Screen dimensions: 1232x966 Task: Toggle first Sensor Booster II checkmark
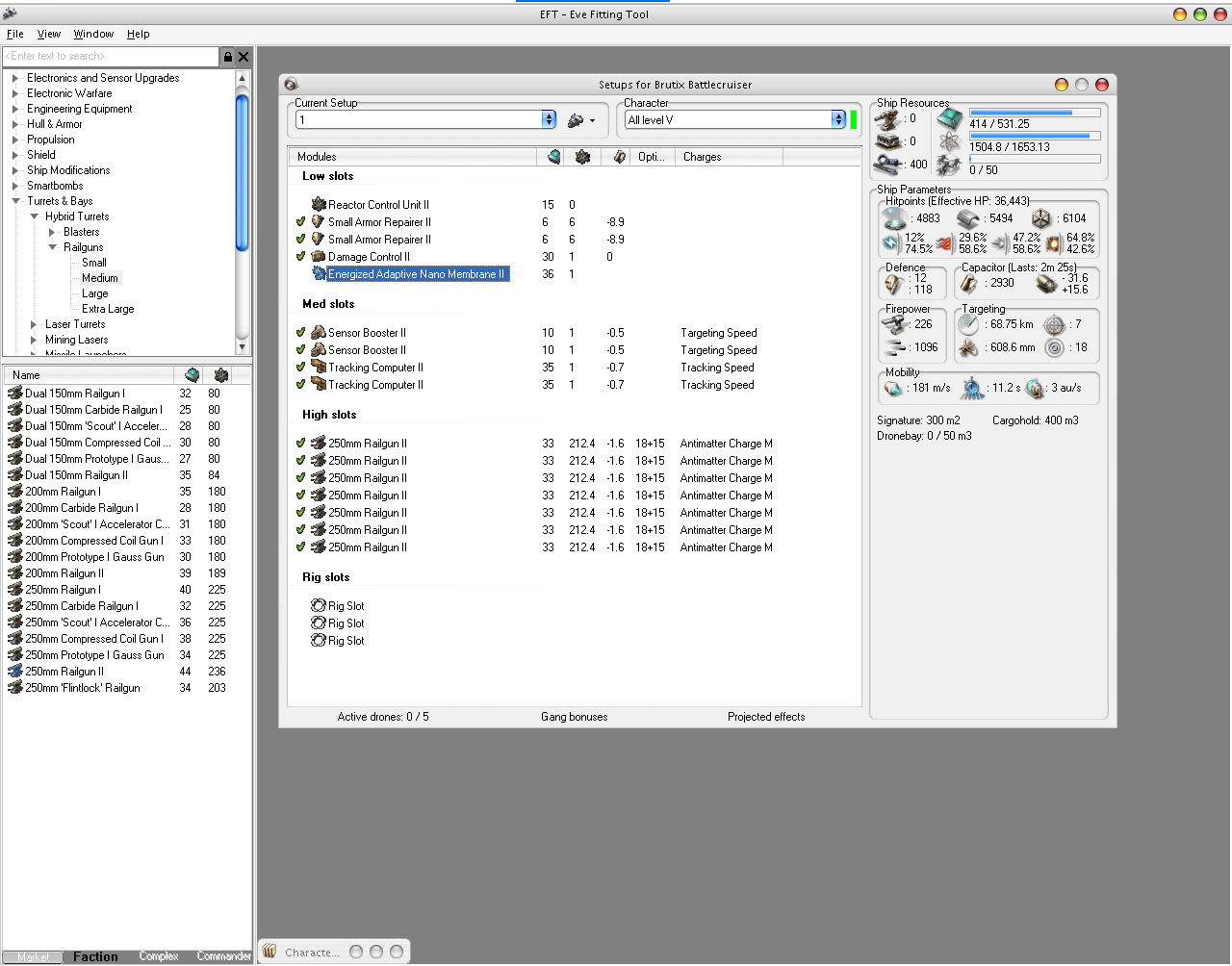(x=301, y=333)
